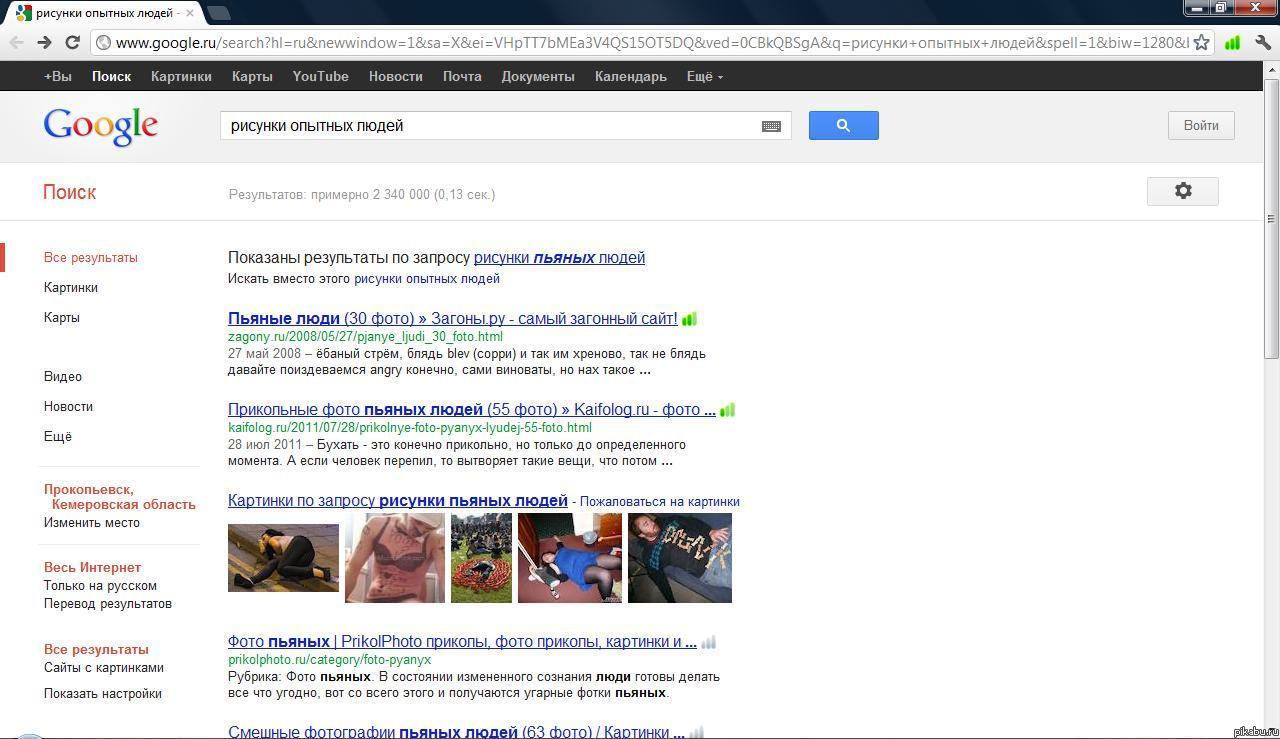1280x739 pixels.
Task: Click Показать настройки in sidebar
Action: pos(103,693)
